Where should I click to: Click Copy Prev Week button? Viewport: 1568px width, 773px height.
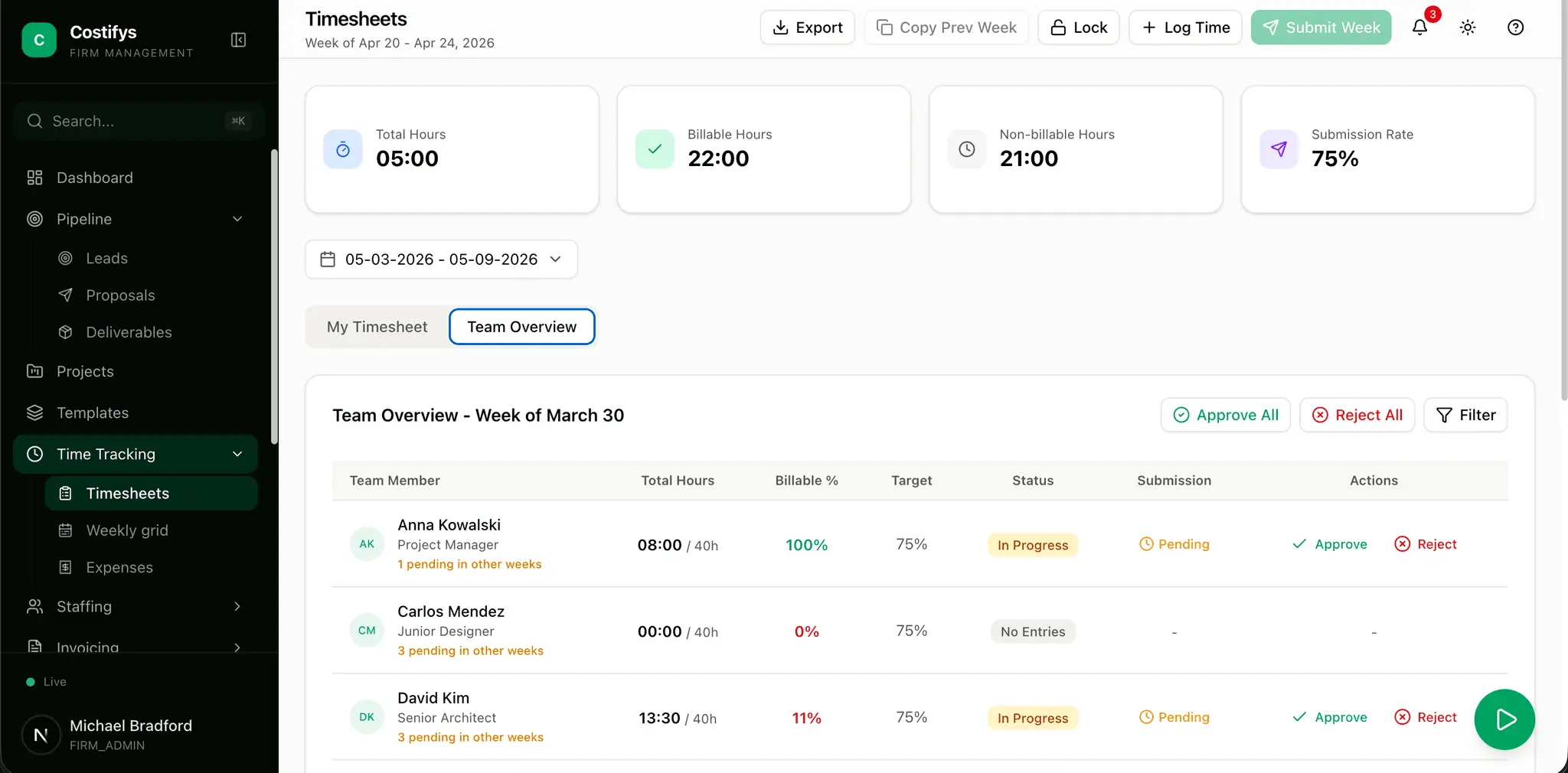click(x=946, y=28)
